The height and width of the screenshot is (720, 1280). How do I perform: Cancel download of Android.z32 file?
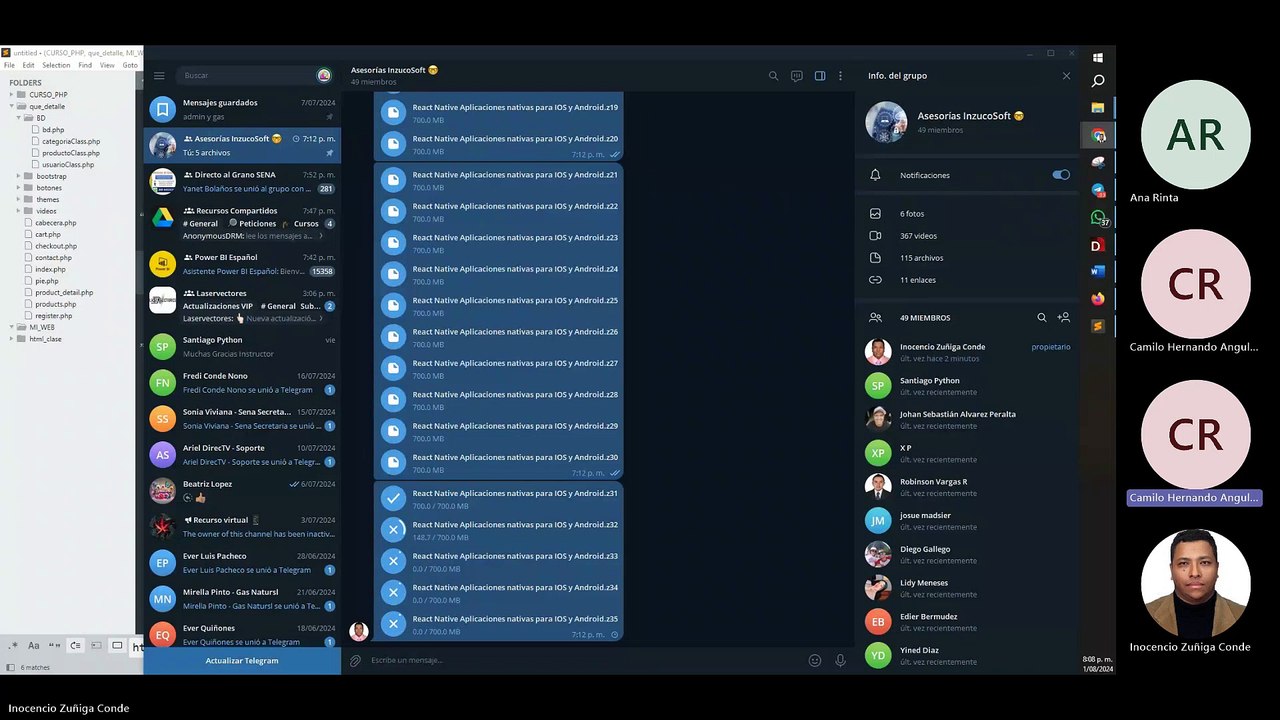394,530
